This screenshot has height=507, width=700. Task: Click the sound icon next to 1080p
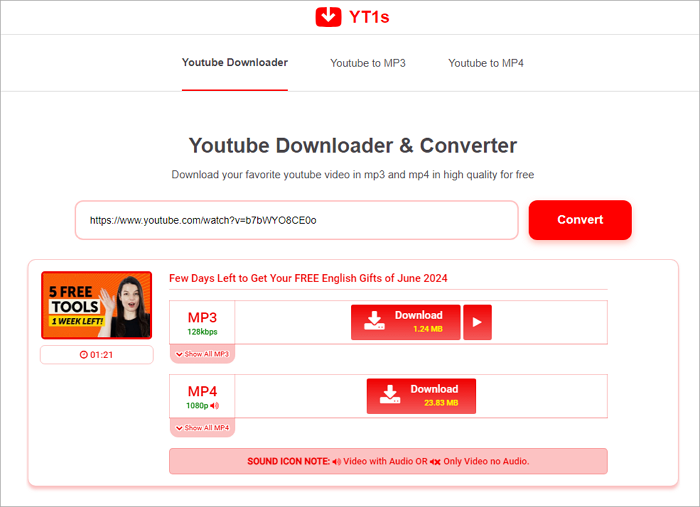215,406
